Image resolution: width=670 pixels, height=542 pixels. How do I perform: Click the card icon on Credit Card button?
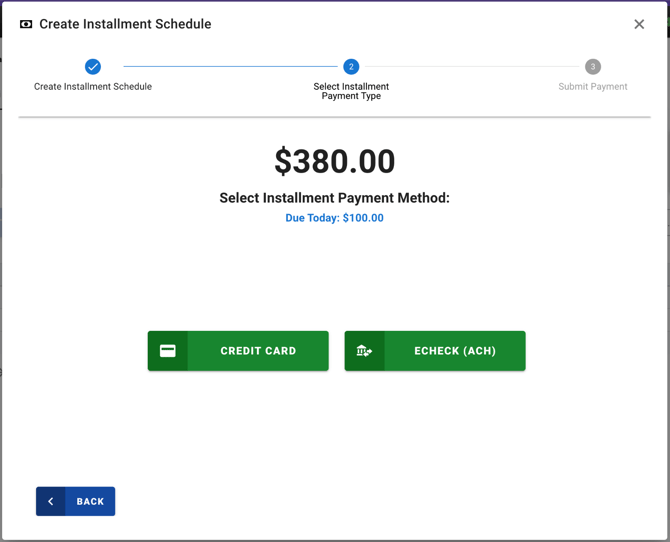click(x=168, y=351)
